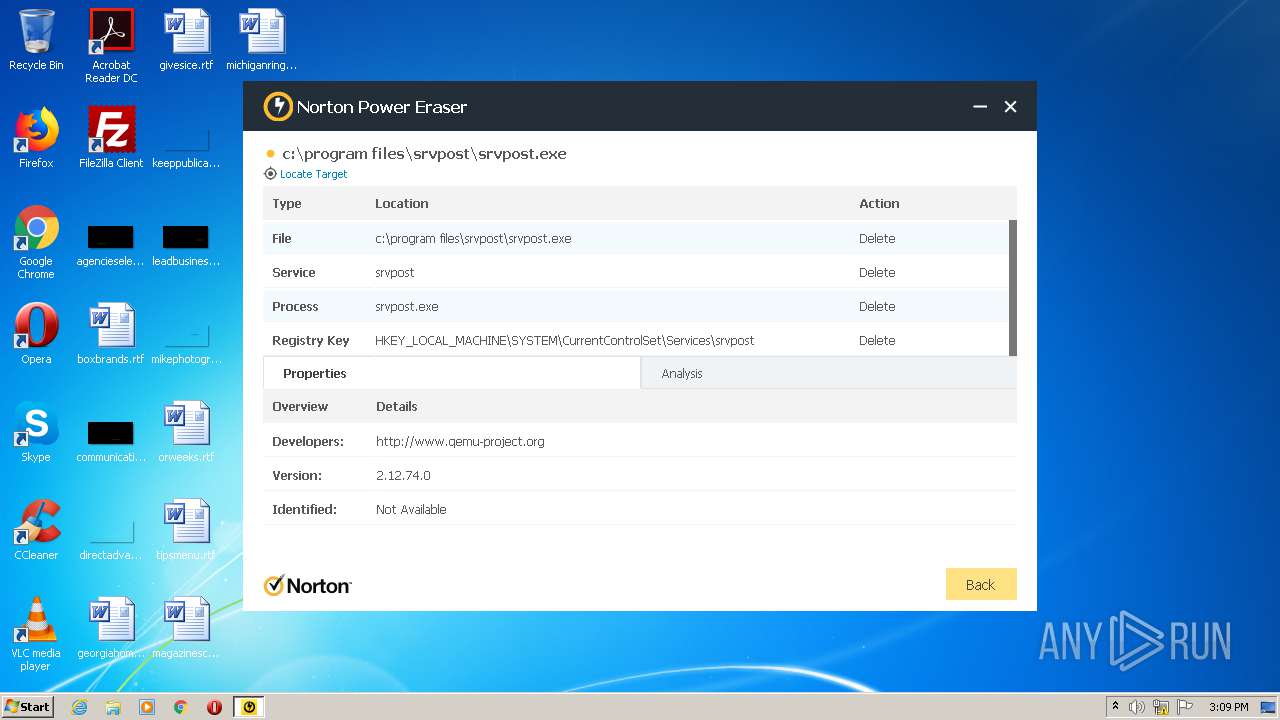Open Acrobat Reader DC desktop icon
Viewport: 1280px width, 720px height.
pos(111,46)
